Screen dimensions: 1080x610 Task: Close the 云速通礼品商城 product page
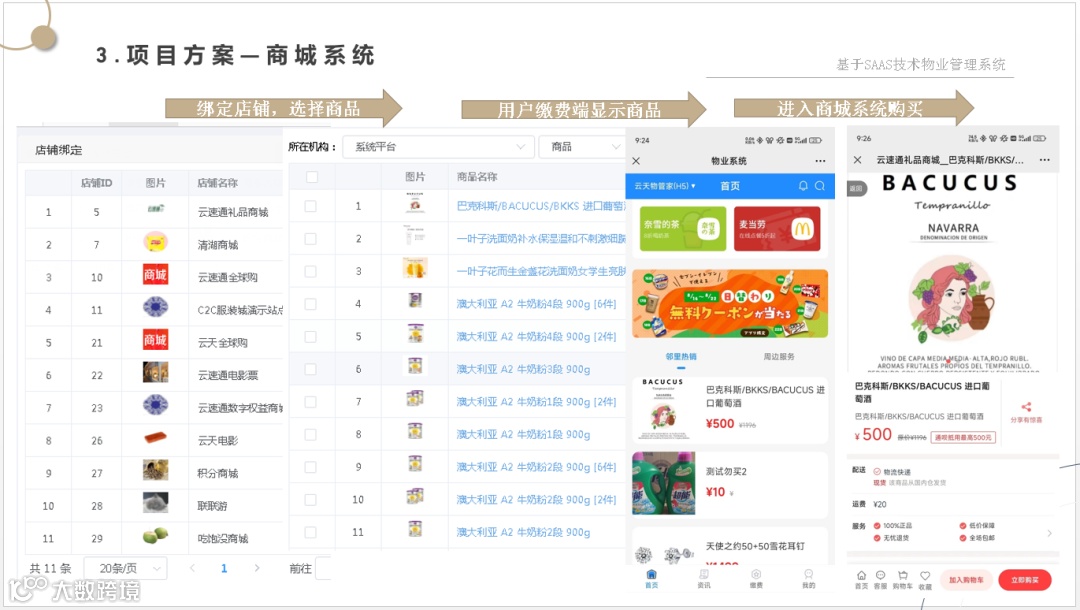coord(858,160)
